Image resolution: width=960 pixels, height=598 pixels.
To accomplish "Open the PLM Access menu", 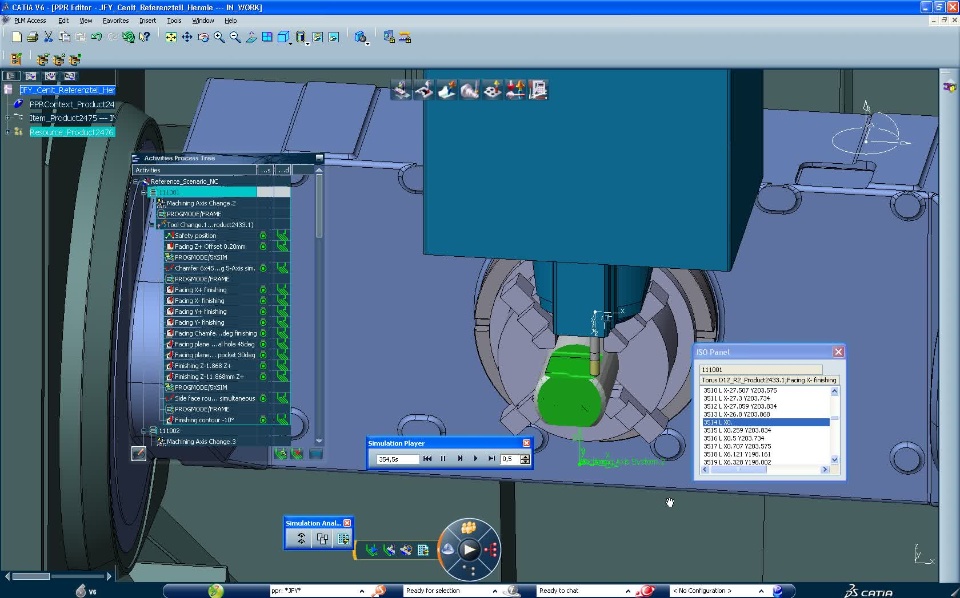I will [x=30, y=20].
